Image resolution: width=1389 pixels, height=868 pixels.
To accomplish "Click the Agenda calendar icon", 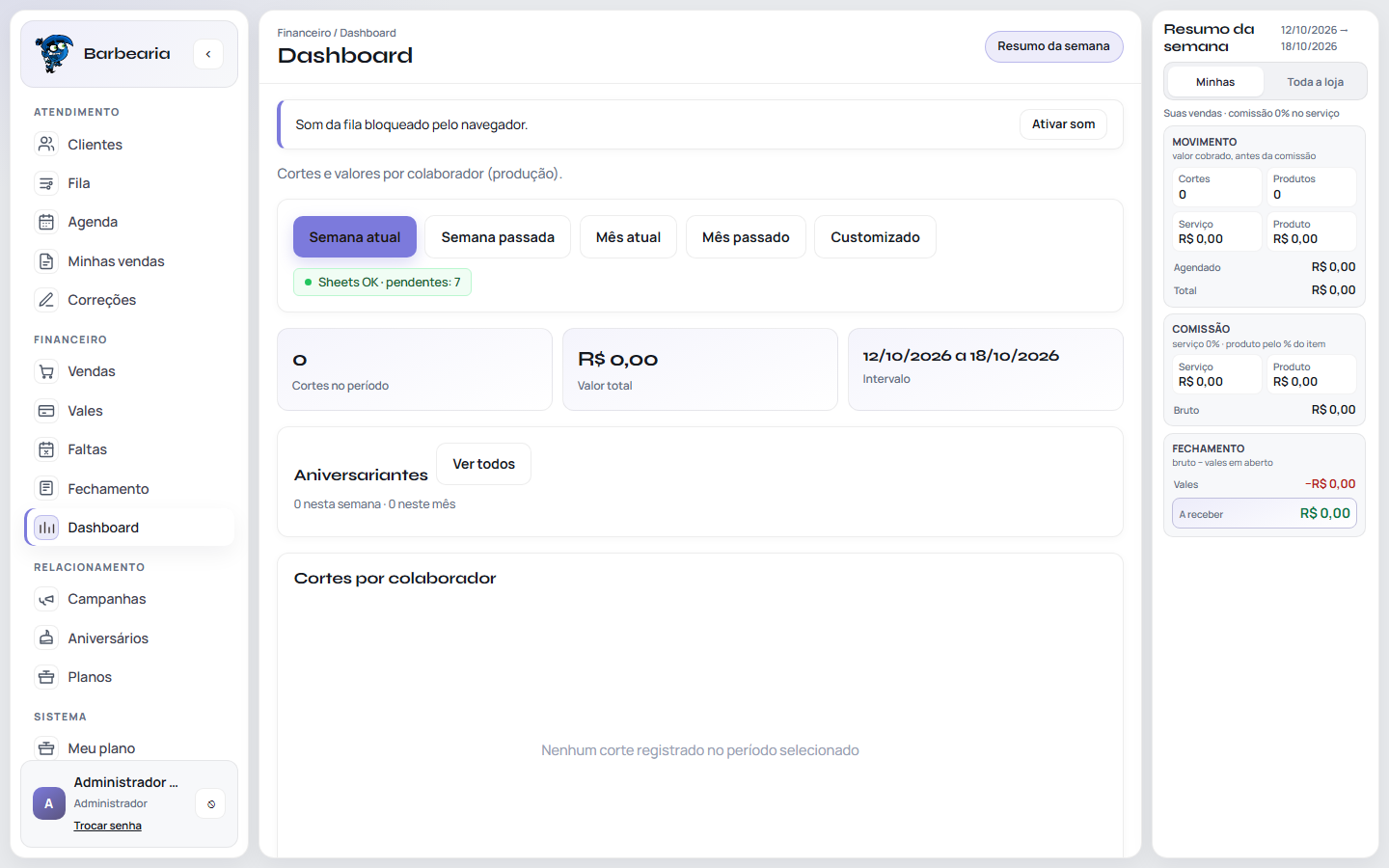I will pos(46,222).
